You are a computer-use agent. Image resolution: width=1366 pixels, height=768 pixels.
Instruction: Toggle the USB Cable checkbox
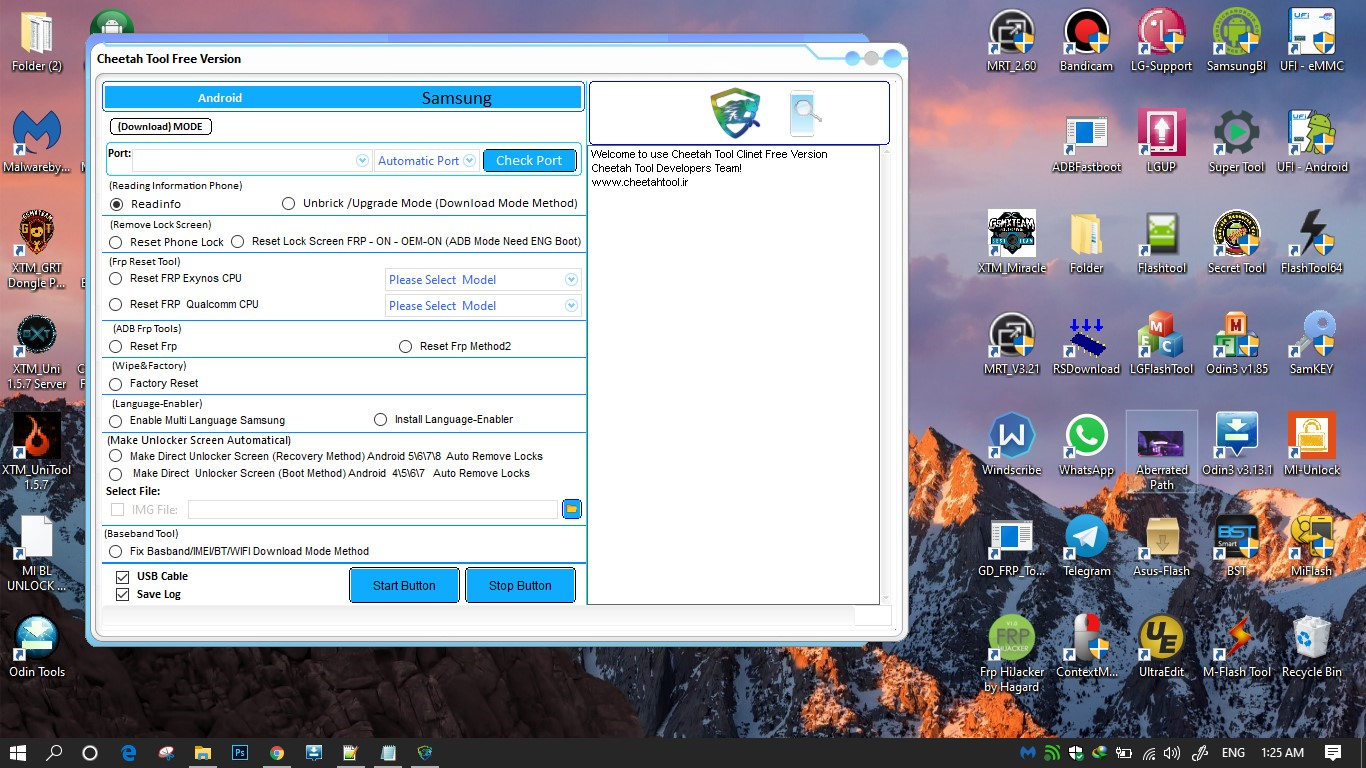pyautogui.click(x=122, y=577)
